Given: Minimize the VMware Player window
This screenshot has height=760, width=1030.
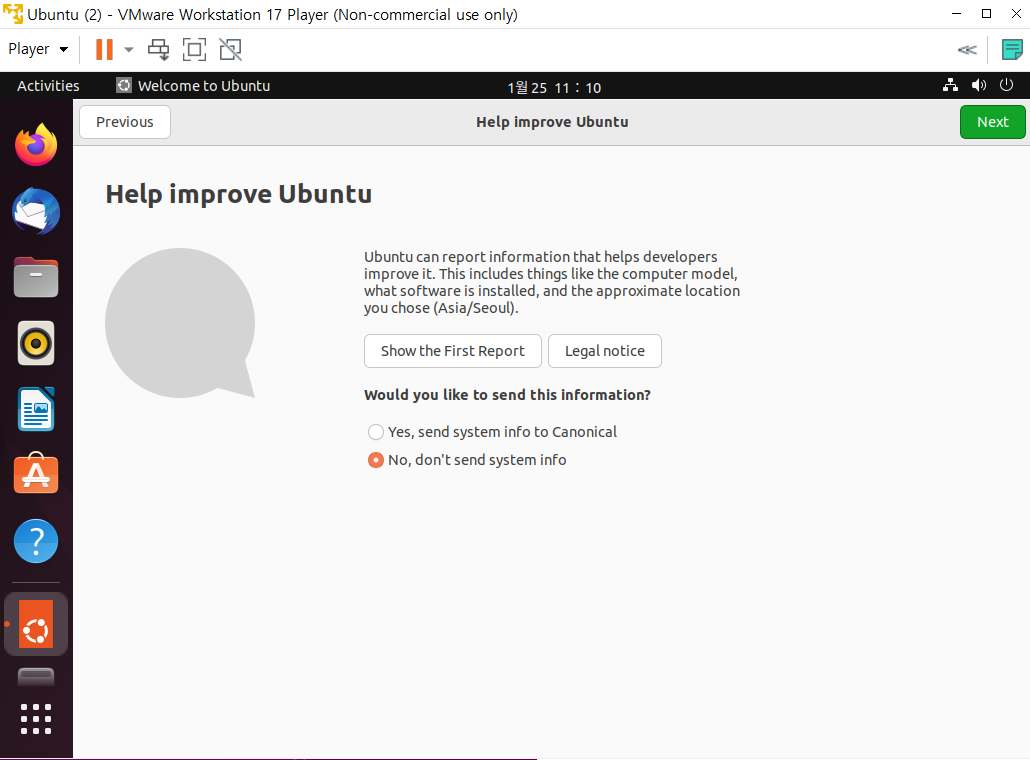Looking at the screenshot, I should tap(956, 14).
